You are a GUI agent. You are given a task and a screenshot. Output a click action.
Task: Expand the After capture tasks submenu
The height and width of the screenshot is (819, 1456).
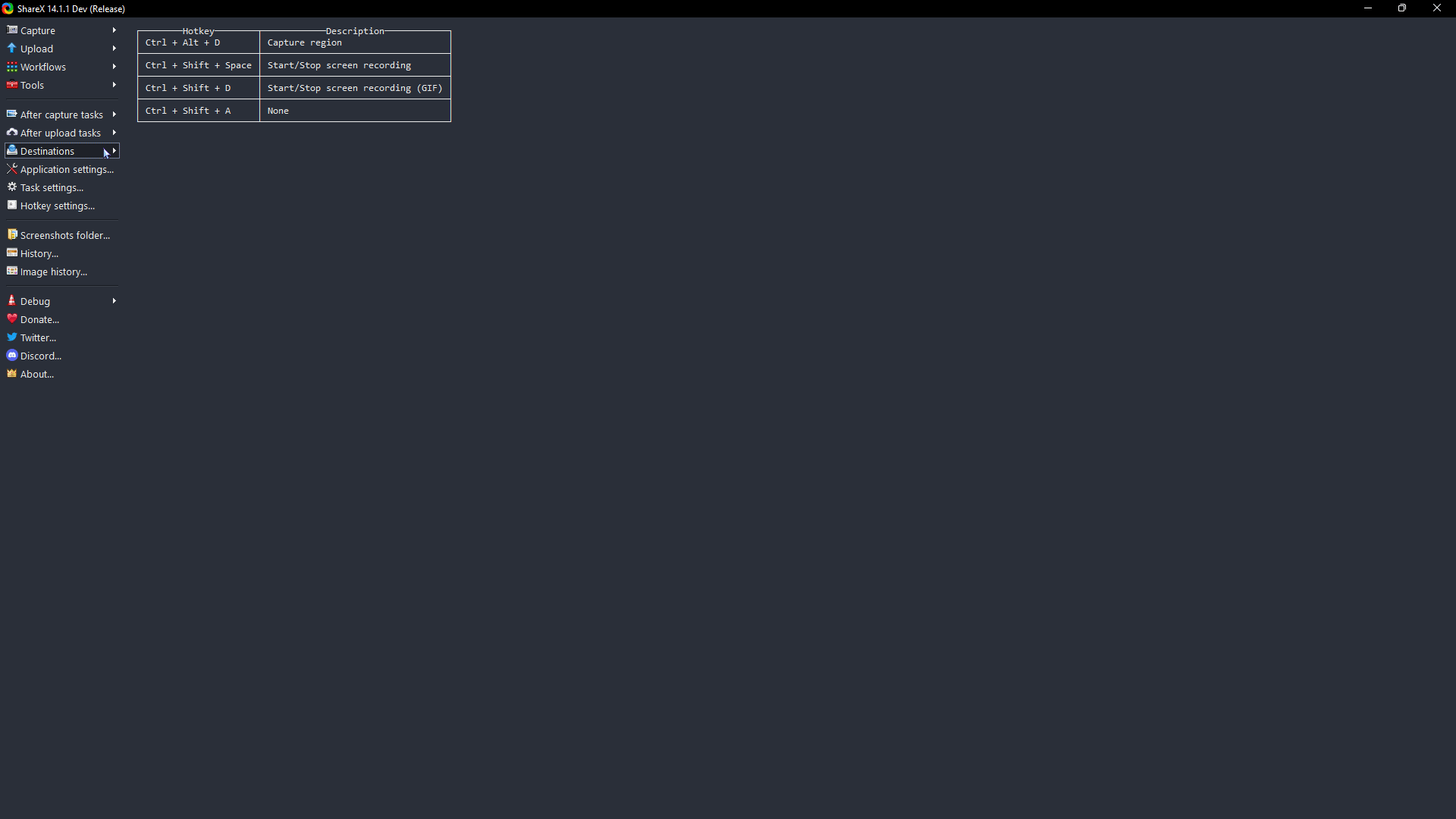click(x=62, y=114)
